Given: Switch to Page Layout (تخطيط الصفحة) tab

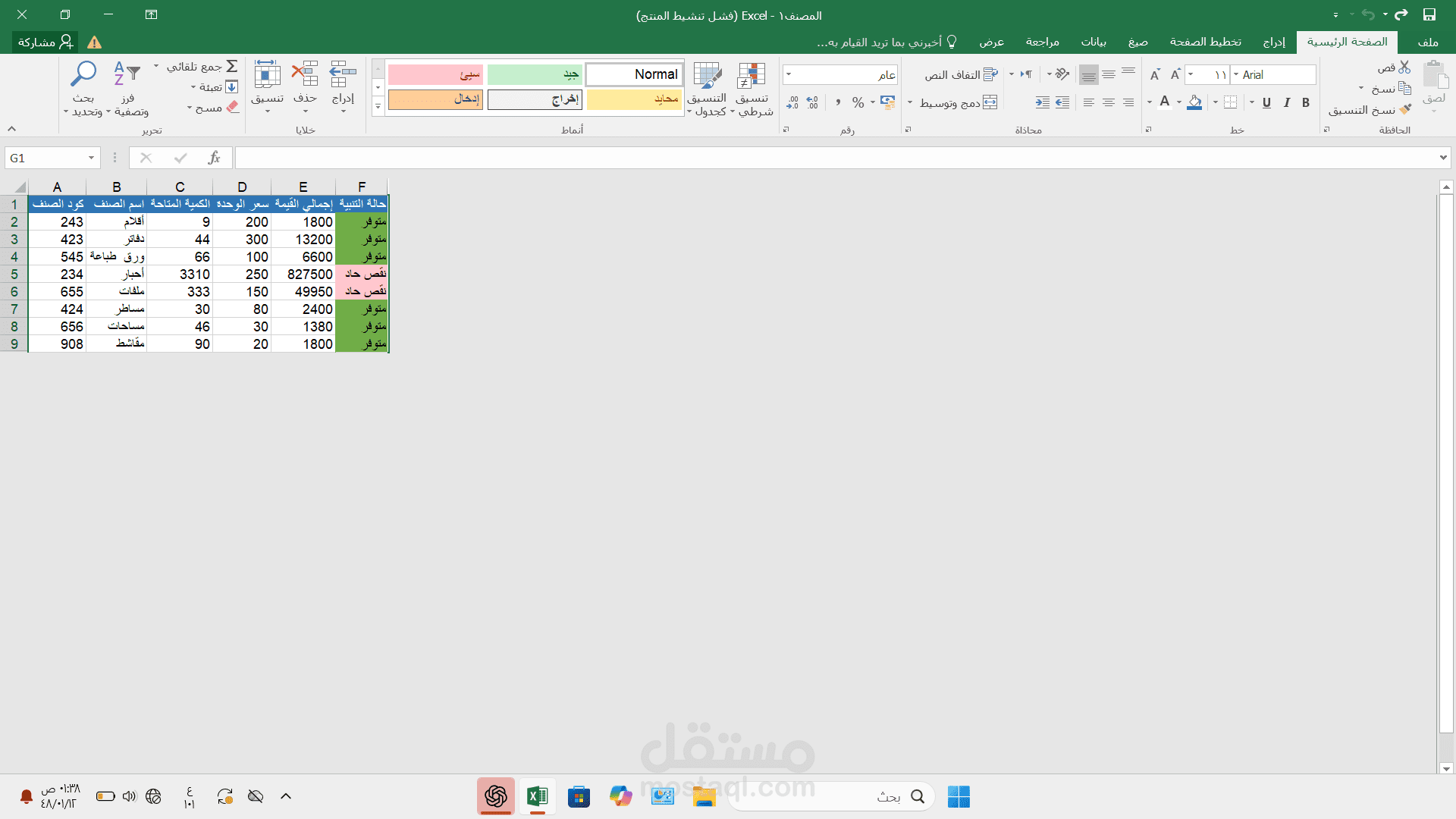Looking at the screenshot, I should (1205, 42).
